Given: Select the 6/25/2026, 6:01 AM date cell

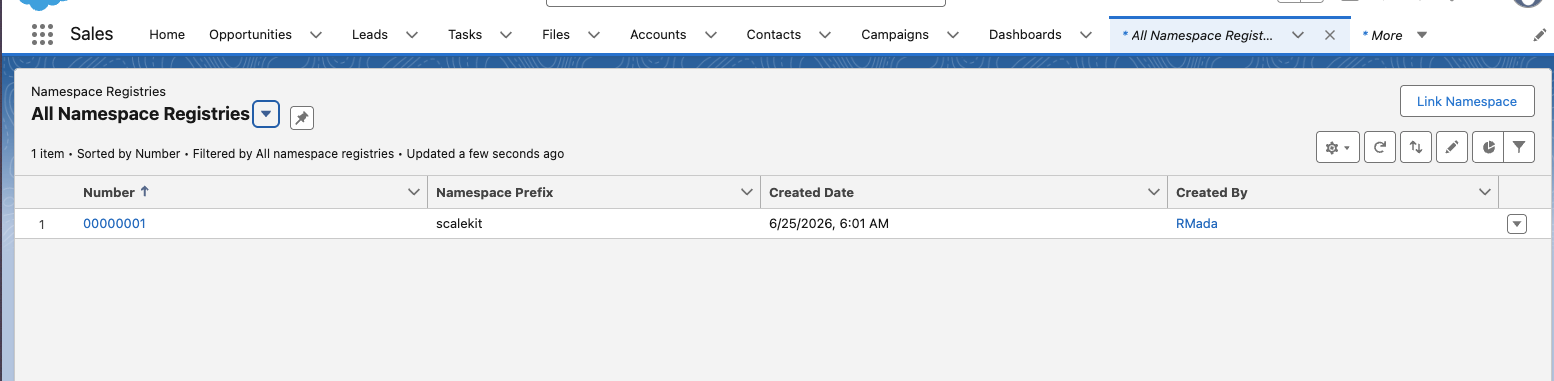Looking at the screenshot, I should [x=828, y=224].
